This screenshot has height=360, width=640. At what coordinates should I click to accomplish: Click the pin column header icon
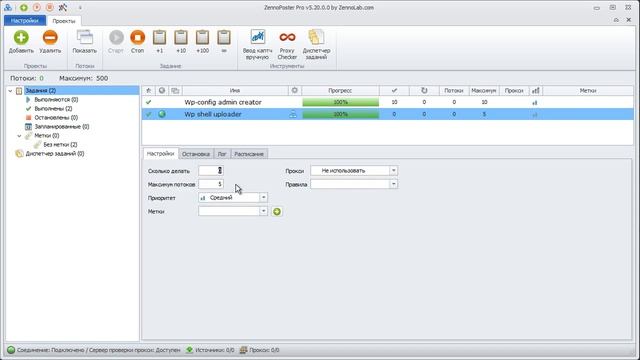pyautogui.click(x=149, y=91)
